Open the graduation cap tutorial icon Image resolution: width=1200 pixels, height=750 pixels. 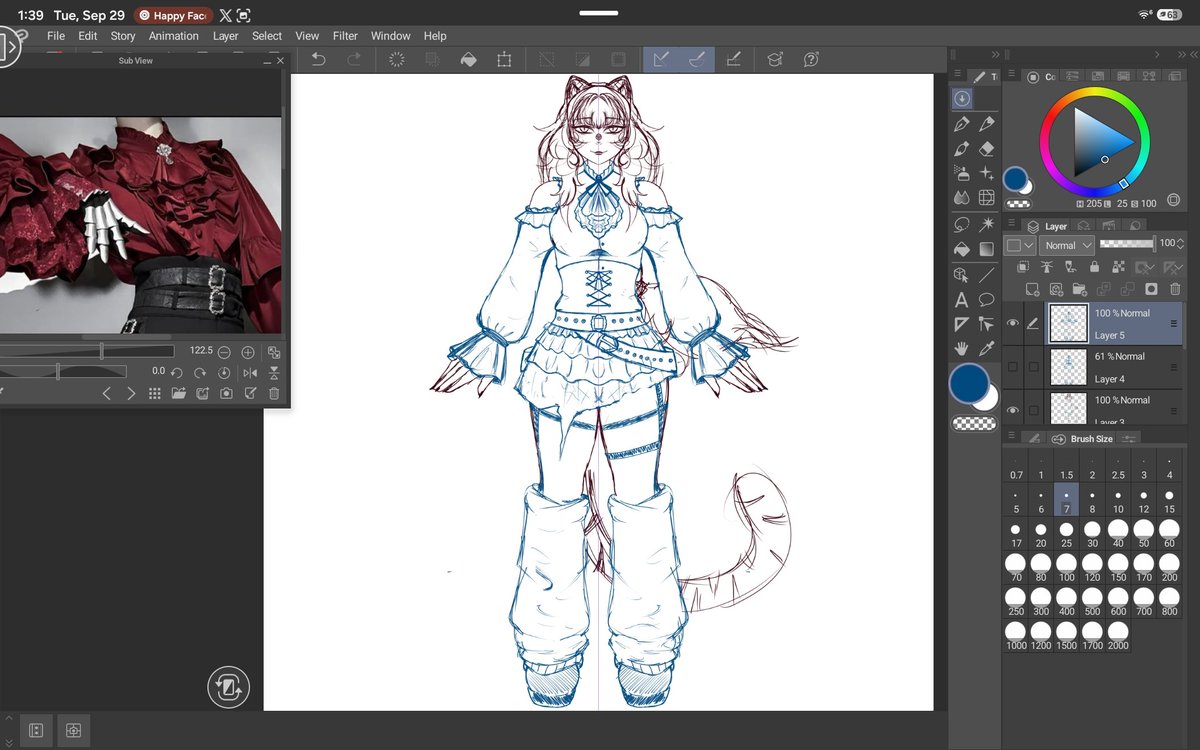tap(775, 60)
